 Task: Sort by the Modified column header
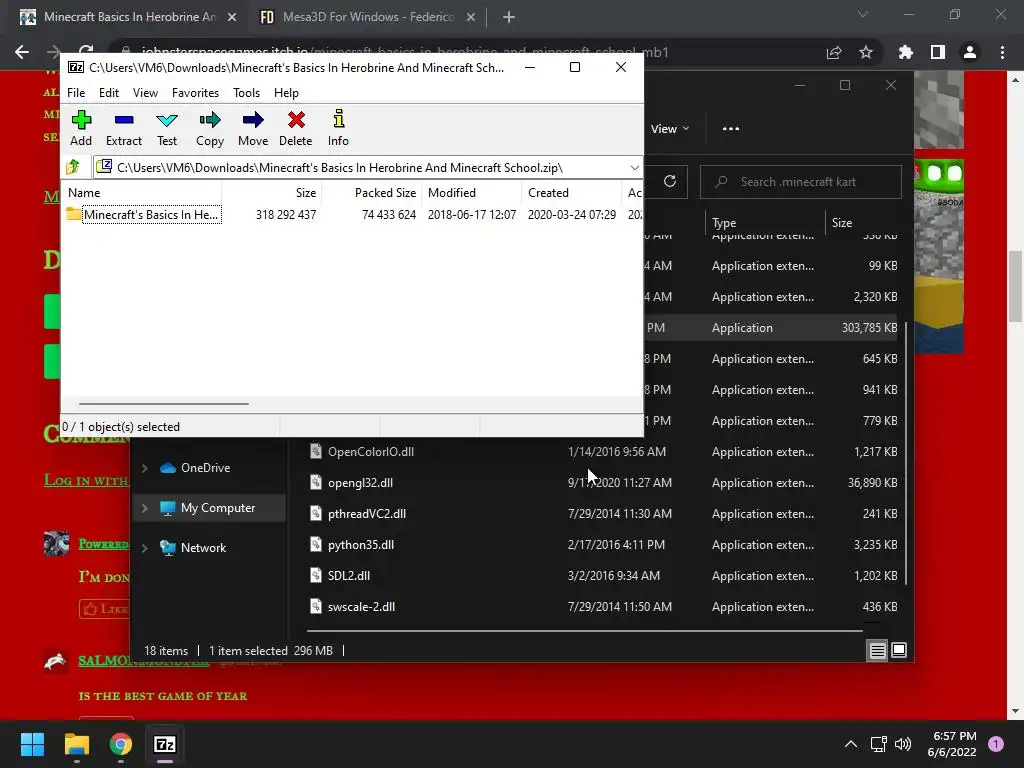[x=472, y=193]
